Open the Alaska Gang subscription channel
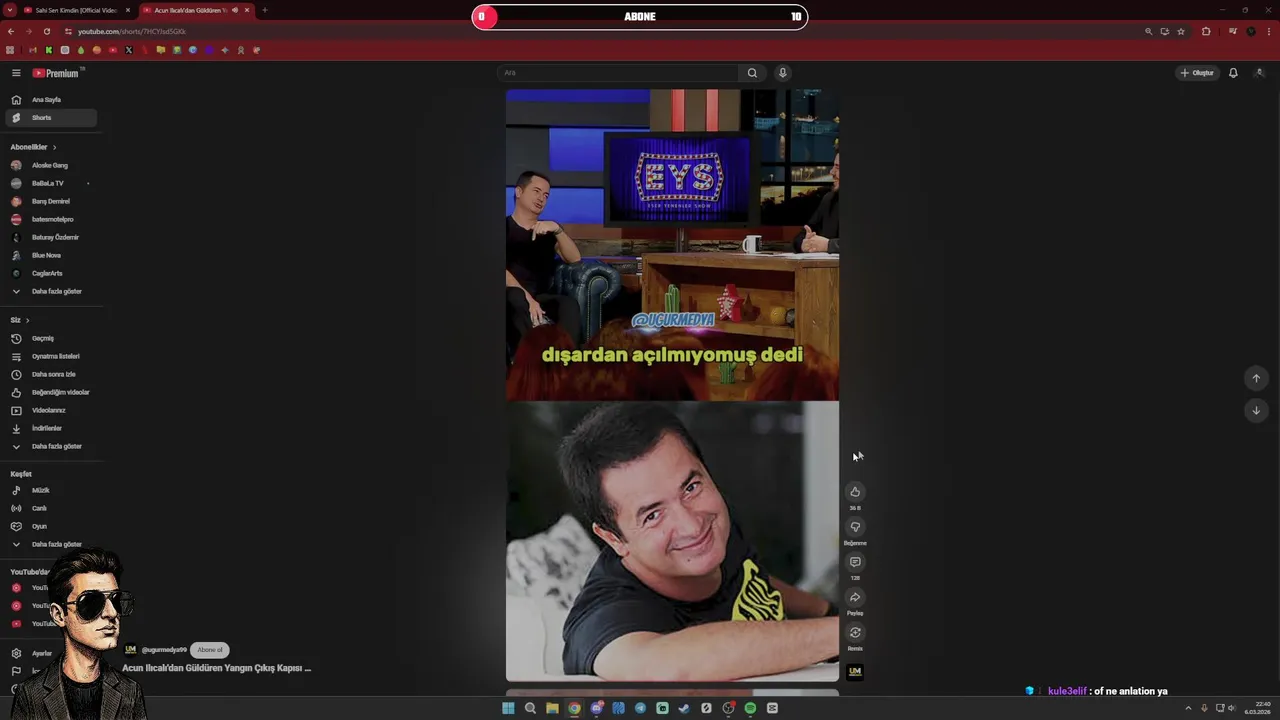 pyautogui.click(x=50, y=165)
